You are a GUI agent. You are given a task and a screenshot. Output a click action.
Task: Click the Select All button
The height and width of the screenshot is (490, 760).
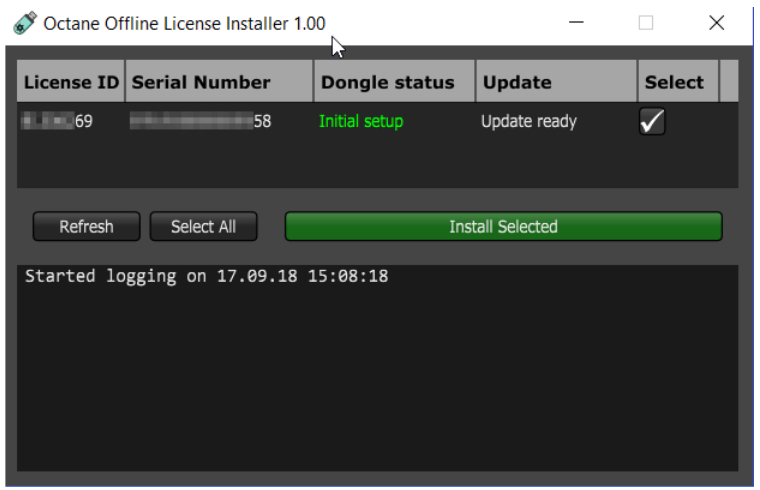coord(204,226)
